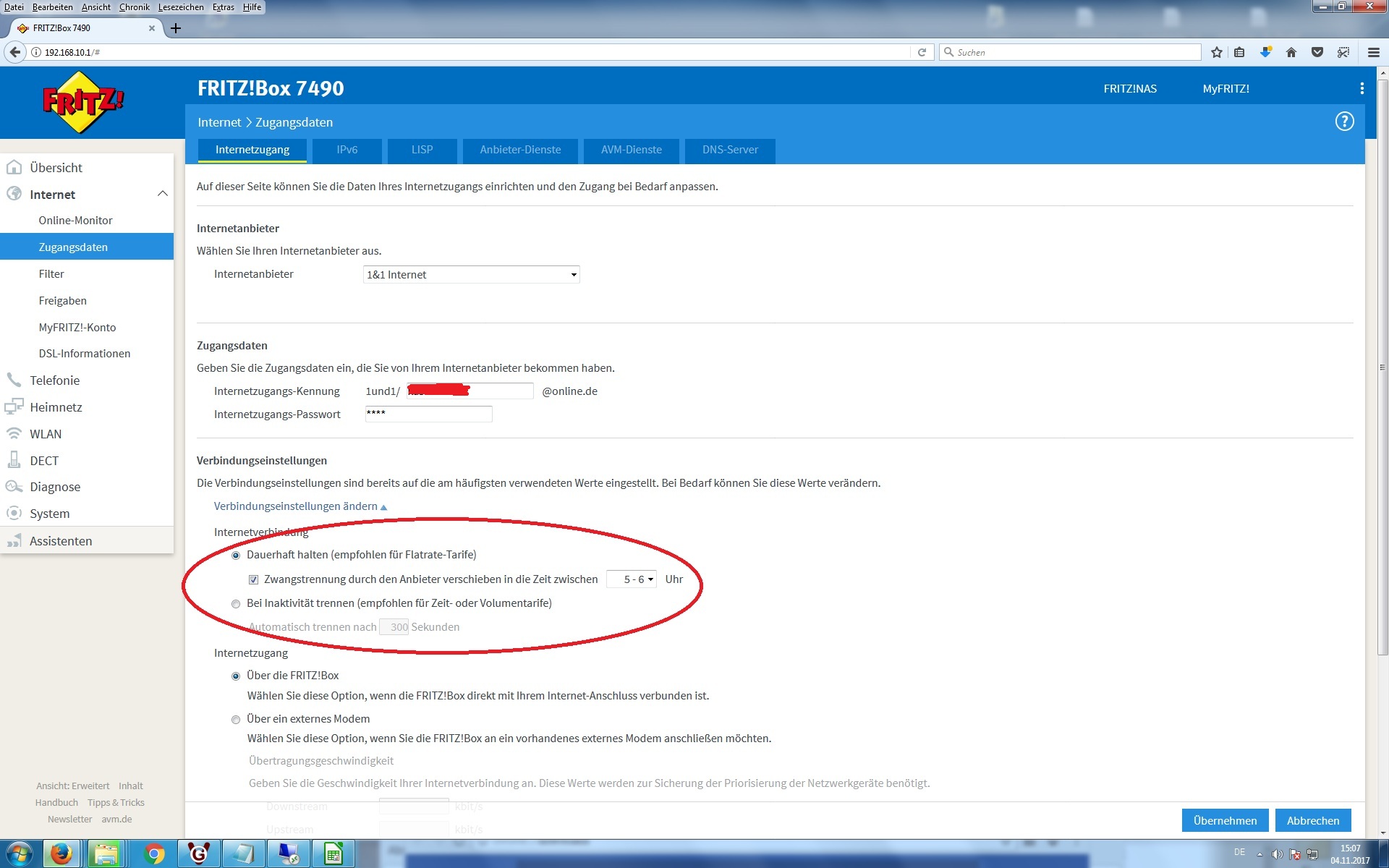This screenshot has height=868, width=1389.
Task: Close the FRITZ!Box 7490 tab
Action: (151, 28)
